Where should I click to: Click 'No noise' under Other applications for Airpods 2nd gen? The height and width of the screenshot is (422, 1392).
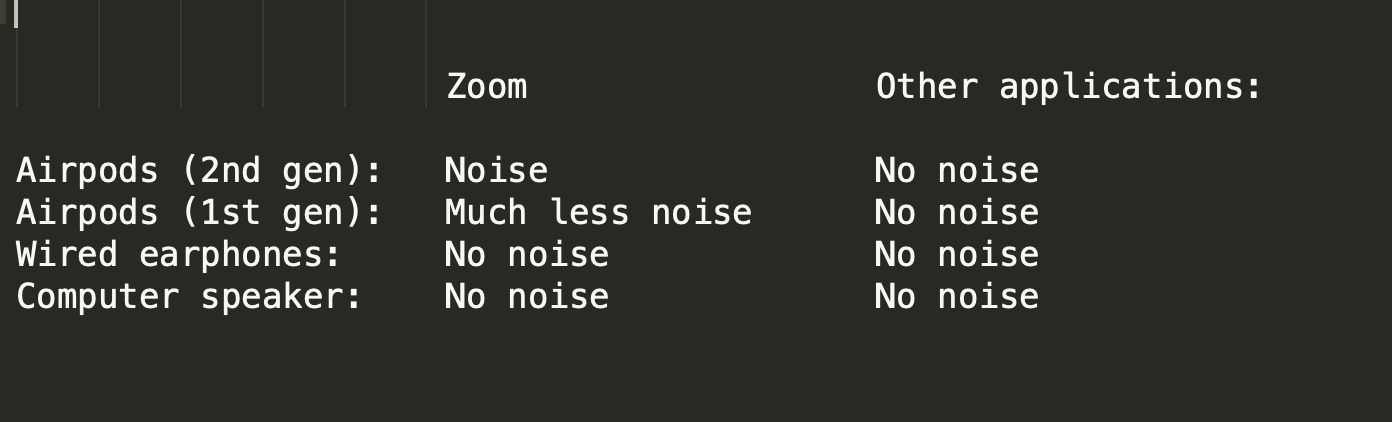(x=957, y=171)
